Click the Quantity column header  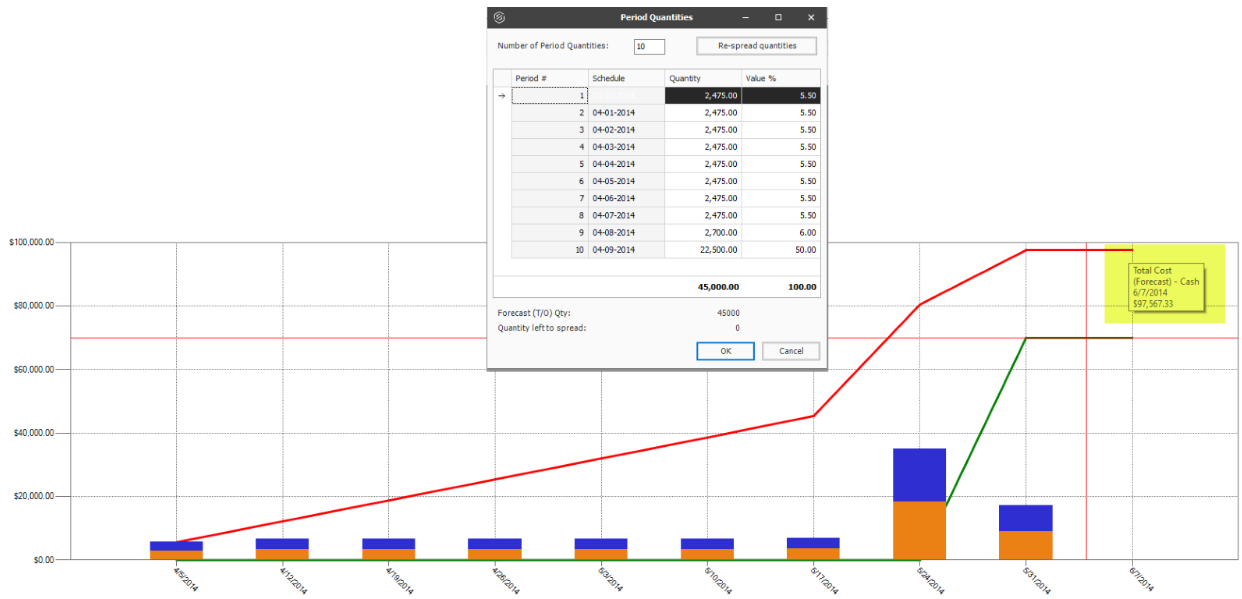[x=702, y=78]
